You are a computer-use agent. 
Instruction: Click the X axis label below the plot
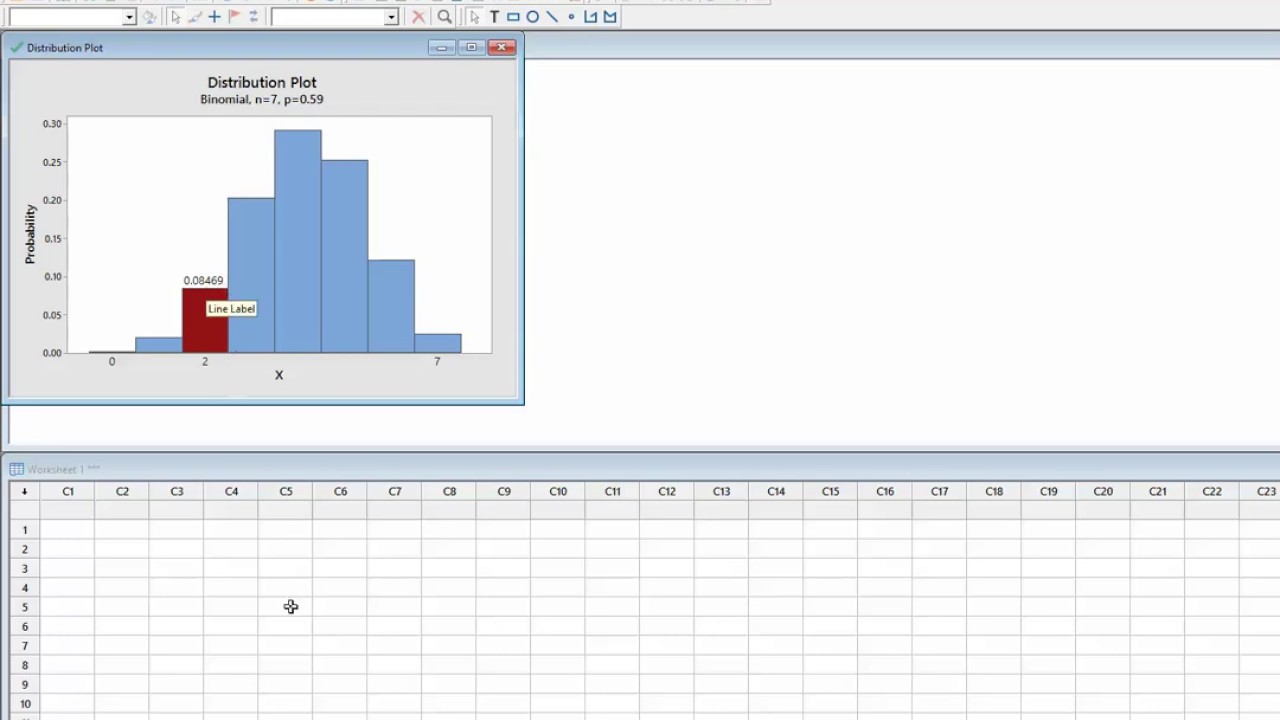pyautogui.click(x=279, y=375)
